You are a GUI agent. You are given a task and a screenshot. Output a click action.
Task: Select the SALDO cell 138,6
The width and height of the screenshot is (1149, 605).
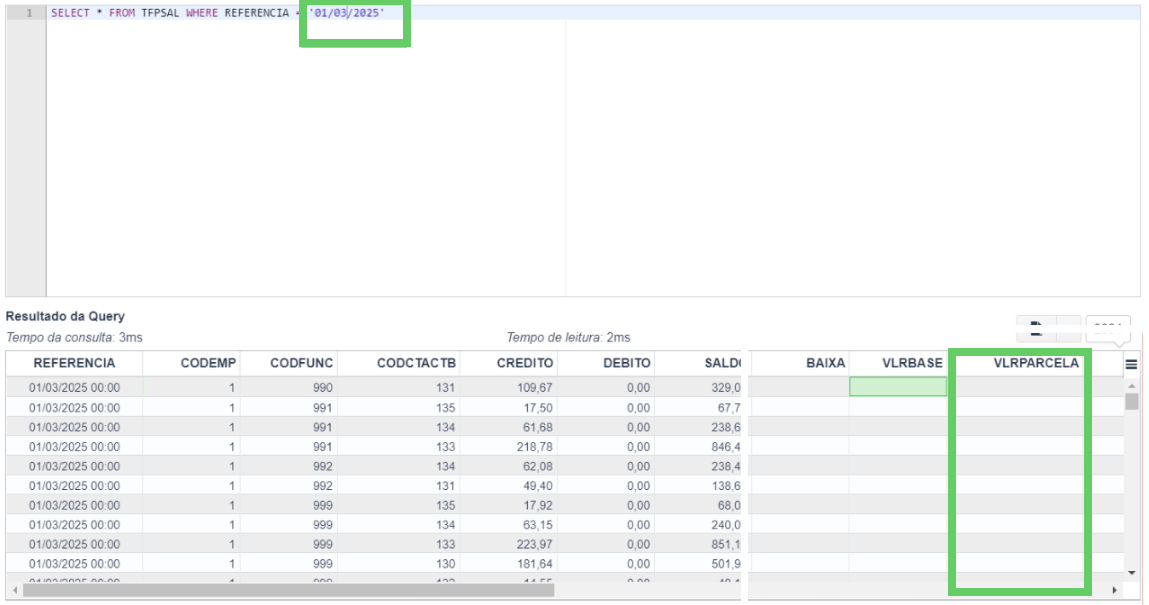[x=698, y=486]
